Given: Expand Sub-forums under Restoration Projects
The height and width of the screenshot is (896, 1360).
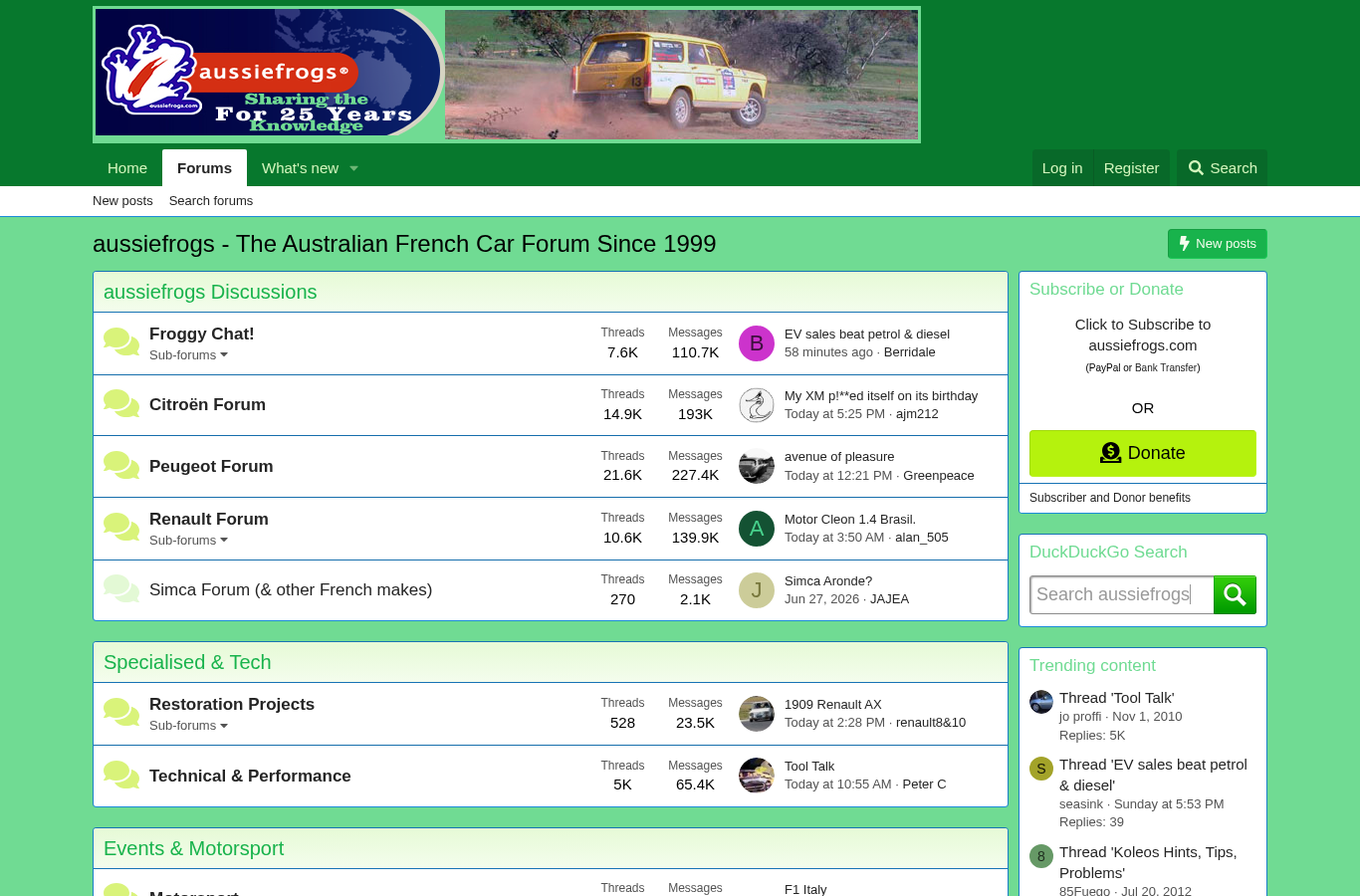Looking at the screenshot, I should tap(188, 726).
